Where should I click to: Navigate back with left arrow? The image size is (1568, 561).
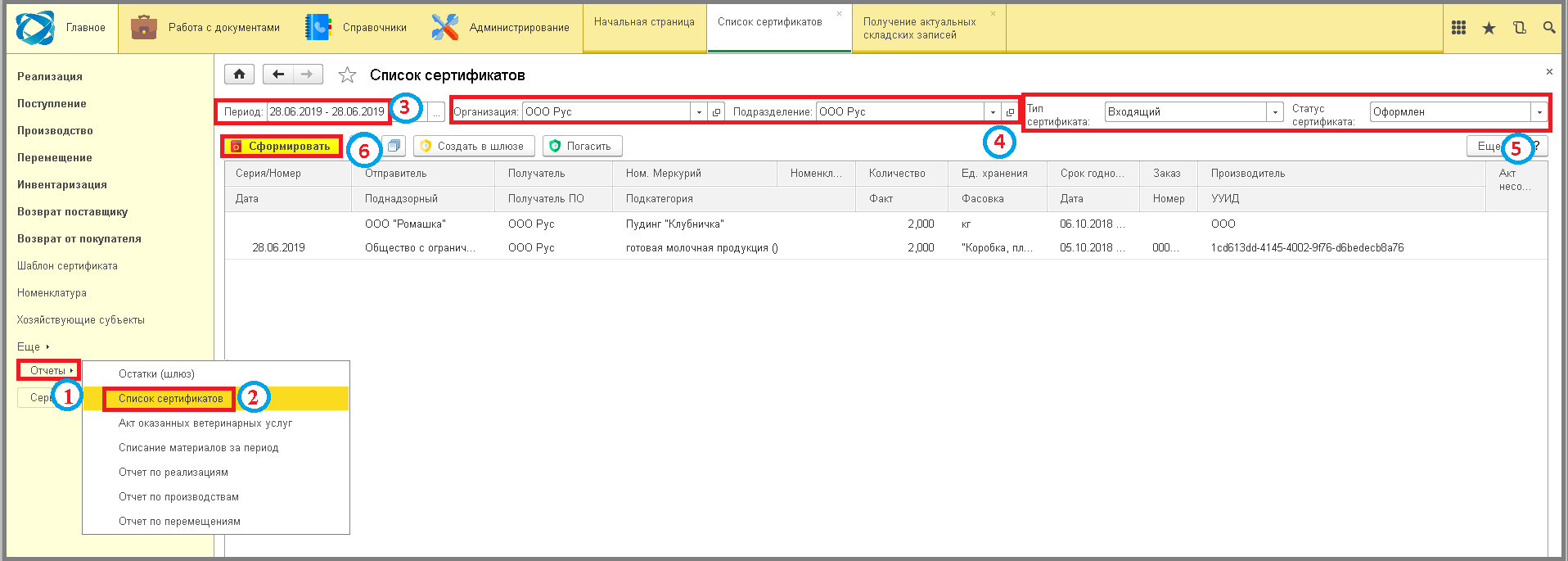point(278,75)
